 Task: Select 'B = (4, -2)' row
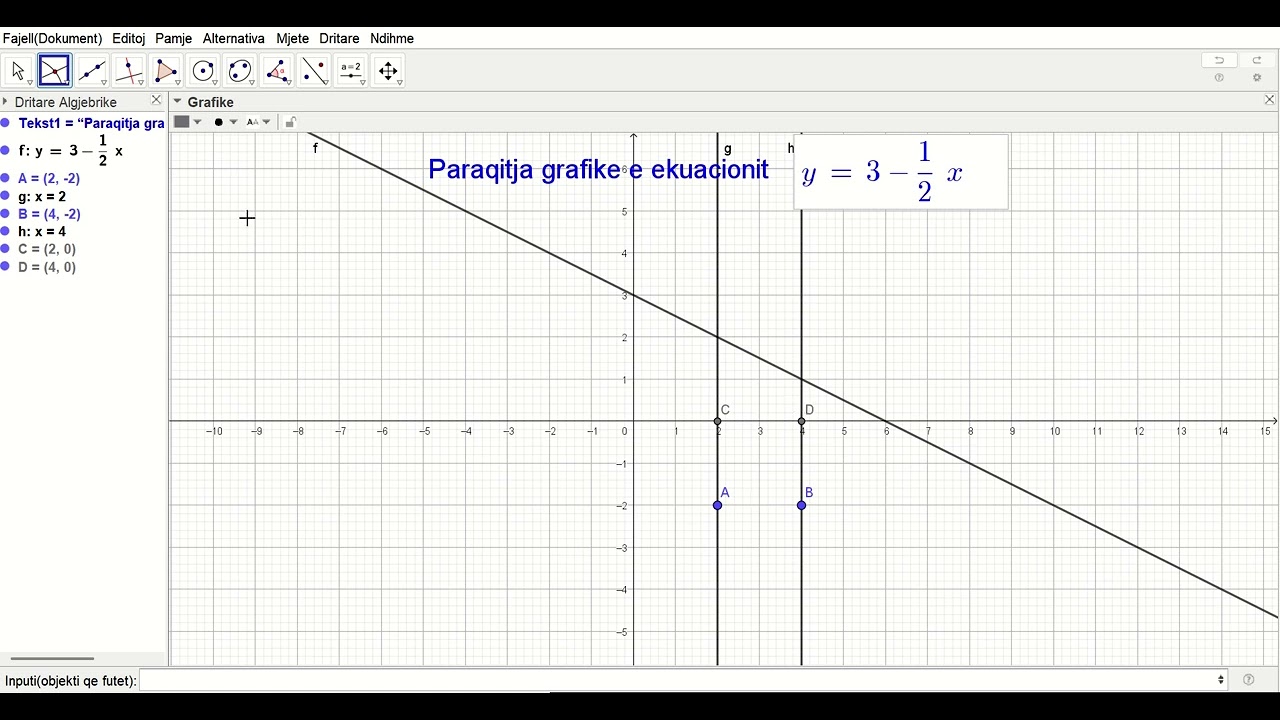[x=49, y=214]
